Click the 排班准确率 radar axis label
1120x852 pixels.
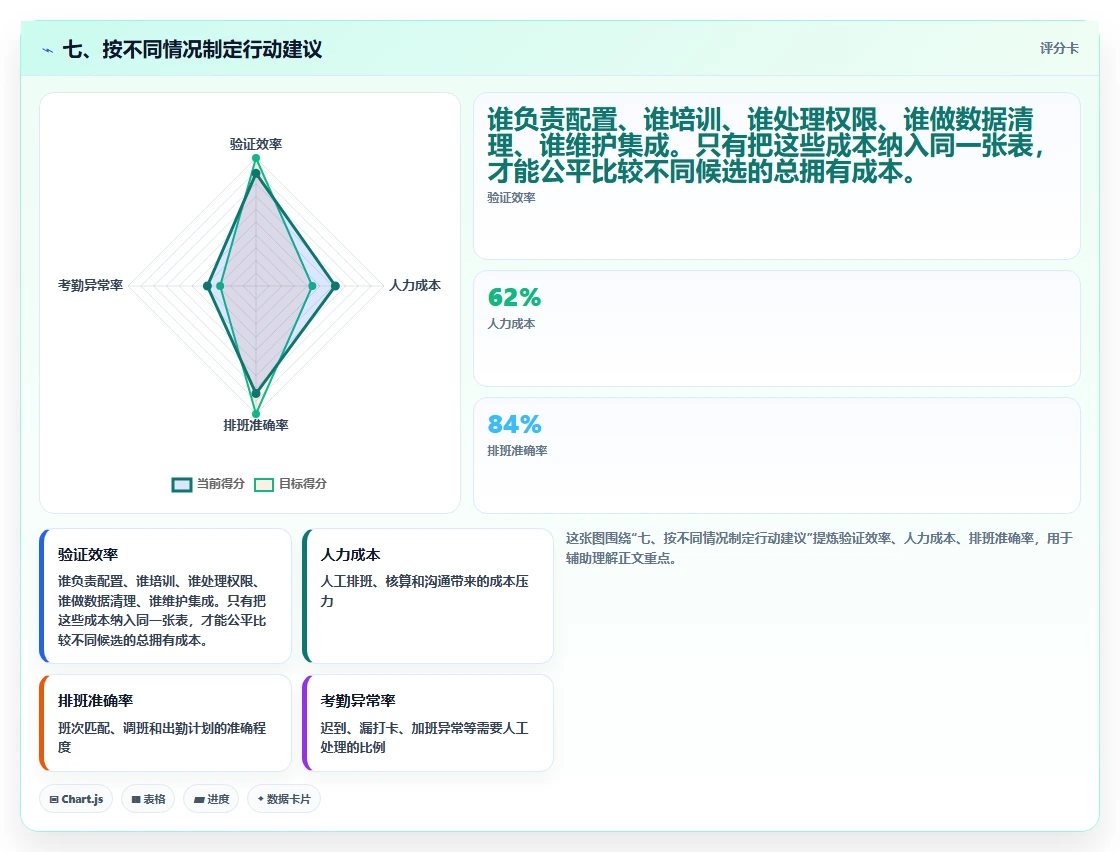[x=256, y=425]
